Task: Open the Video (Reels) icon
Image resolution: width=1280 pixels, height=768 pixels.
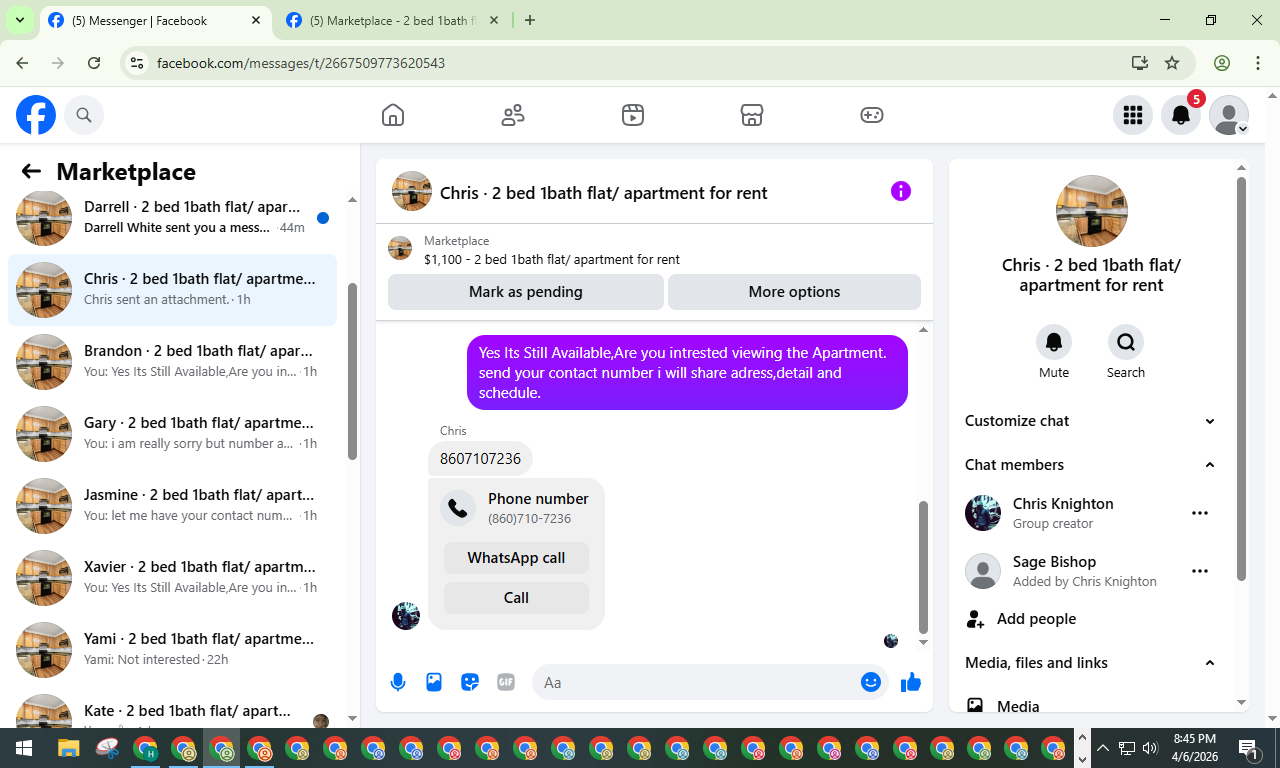Action: (x=632, y=115)
